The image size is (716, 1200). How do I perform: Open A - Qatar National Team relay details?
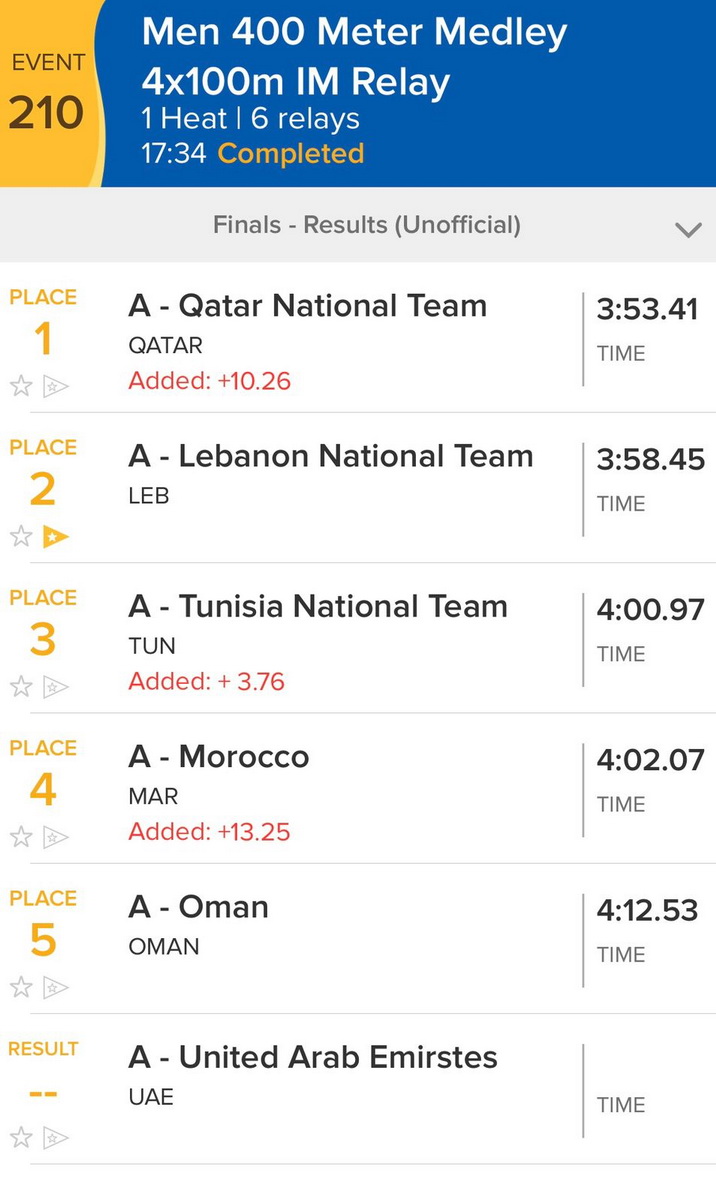[308, 306]
